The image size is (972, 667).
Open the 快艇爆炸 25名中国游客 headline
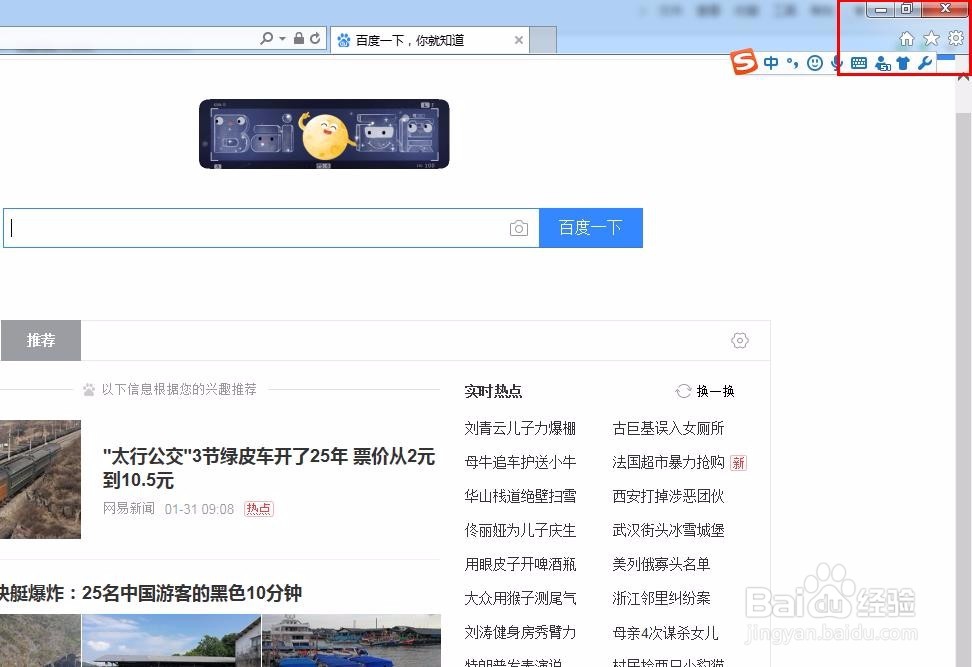coord(151,593)
